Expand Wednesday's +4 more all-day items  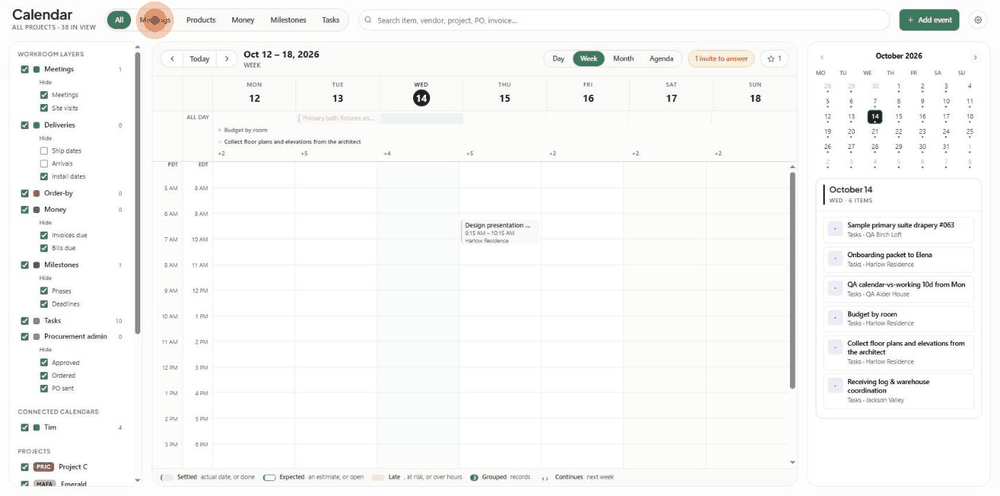click(x=387, y=154)
